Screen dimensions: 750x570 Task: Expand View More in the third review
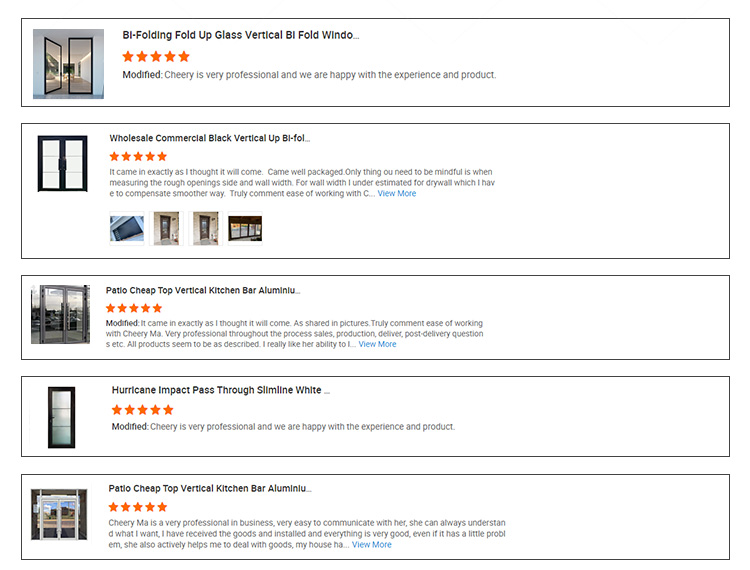(x=377, y=344)
